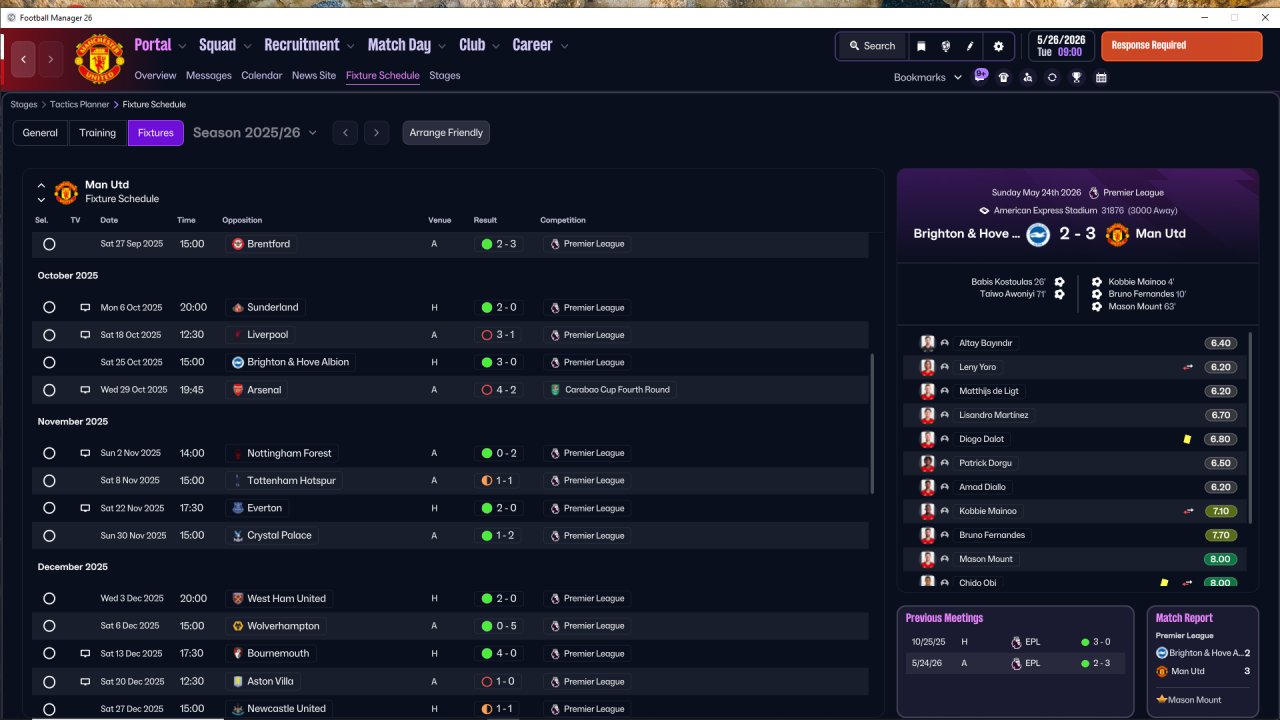Select the Sunderland fixture radio button
Image resolution: width=1280 pixels, height=720 pixels.
pyautogui.click(x=49, y=308)
